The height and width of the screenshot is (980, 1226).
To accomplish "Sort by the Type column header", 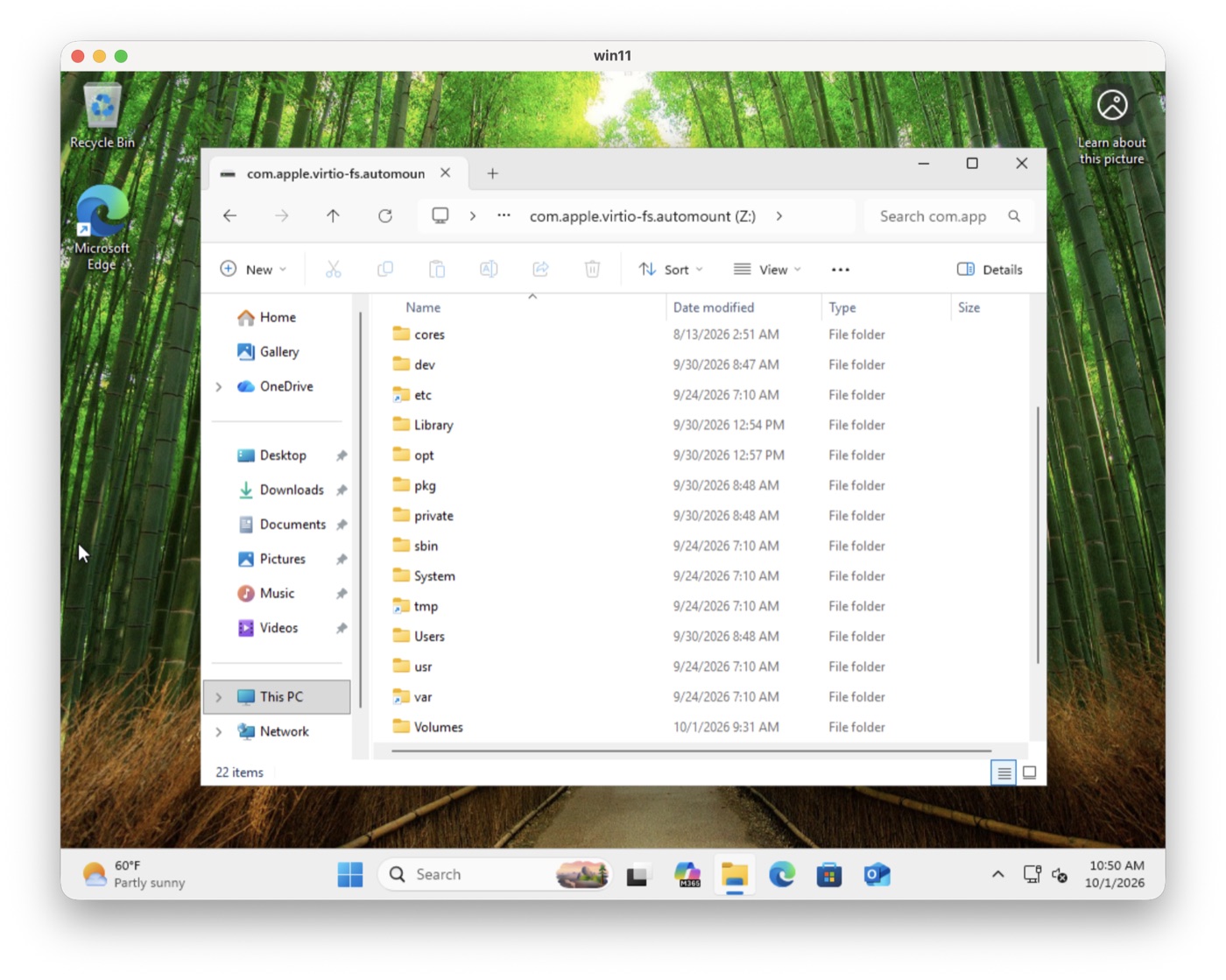I will [886, 307].
